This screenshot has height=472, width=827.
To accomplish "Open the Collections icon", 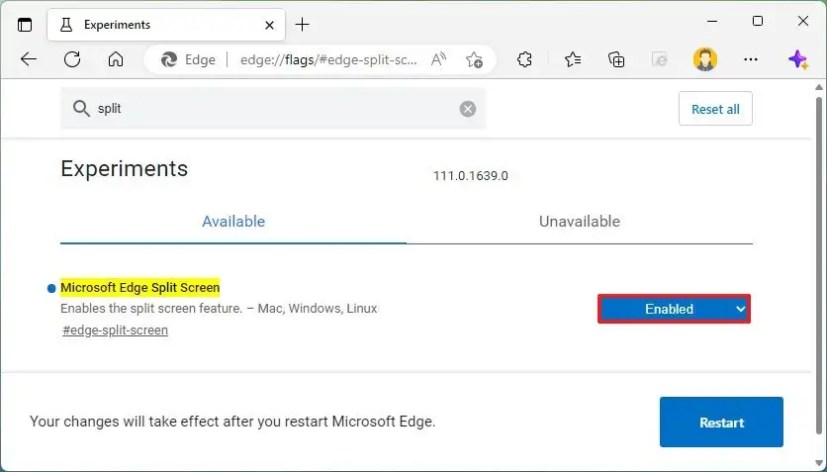I will tap(616, 60).
